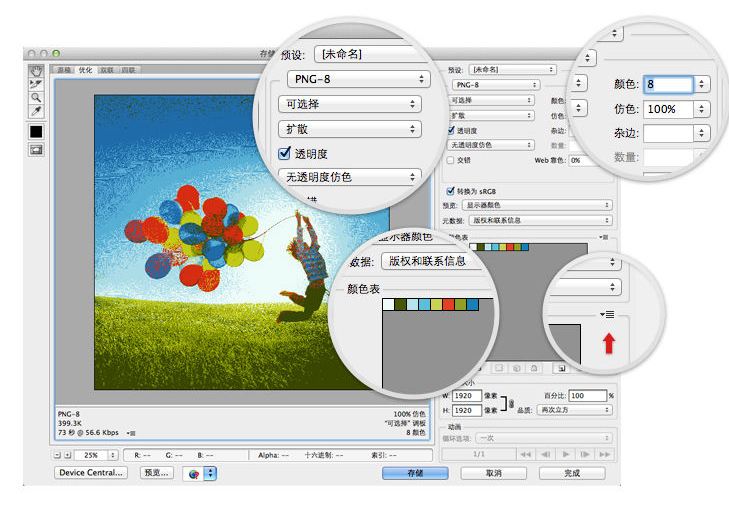Toggle the constrain proportions link icon

[511, 403]
